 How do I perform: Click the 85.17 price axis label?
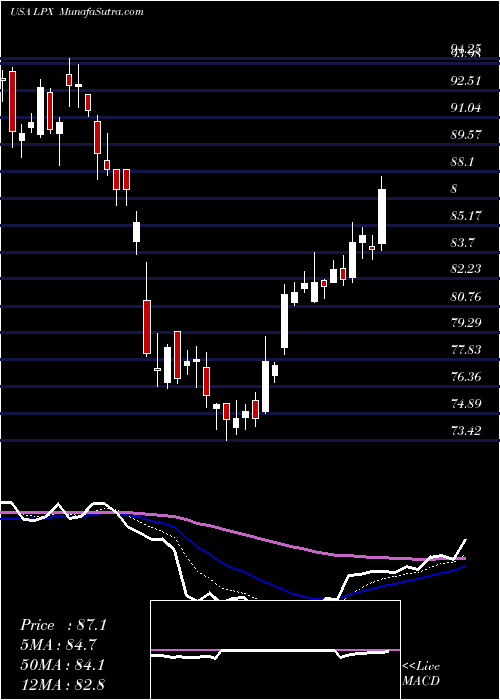(x=466, y=216)
